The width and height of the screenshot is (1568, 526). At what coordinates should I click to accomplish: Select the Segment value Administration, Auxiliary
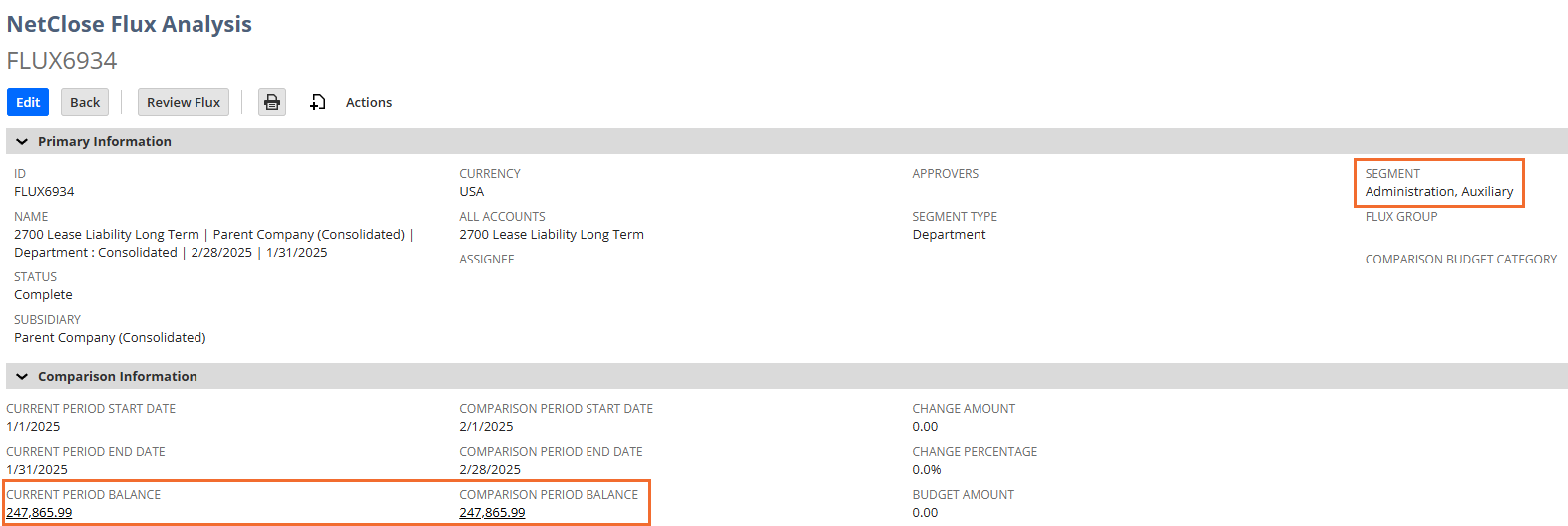(x=1438, y=192)
